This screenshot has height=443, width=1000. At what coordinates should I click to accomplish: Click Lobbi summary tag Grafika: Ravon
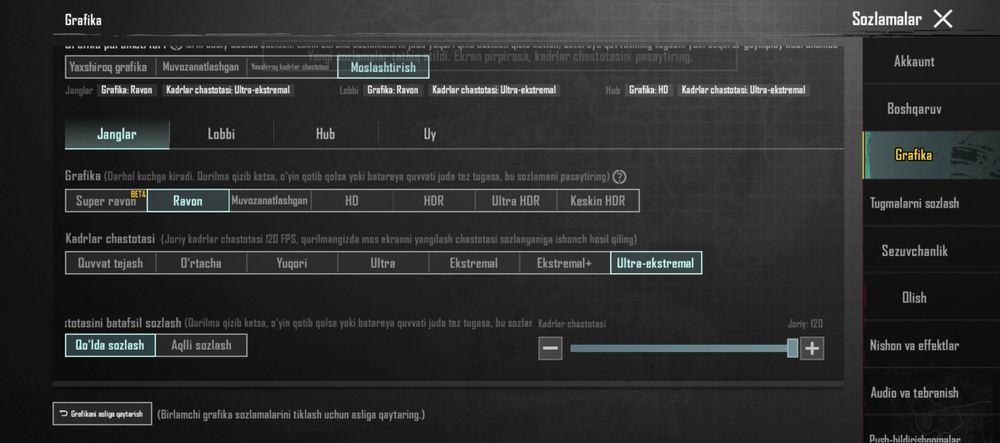tap(393, 90)
